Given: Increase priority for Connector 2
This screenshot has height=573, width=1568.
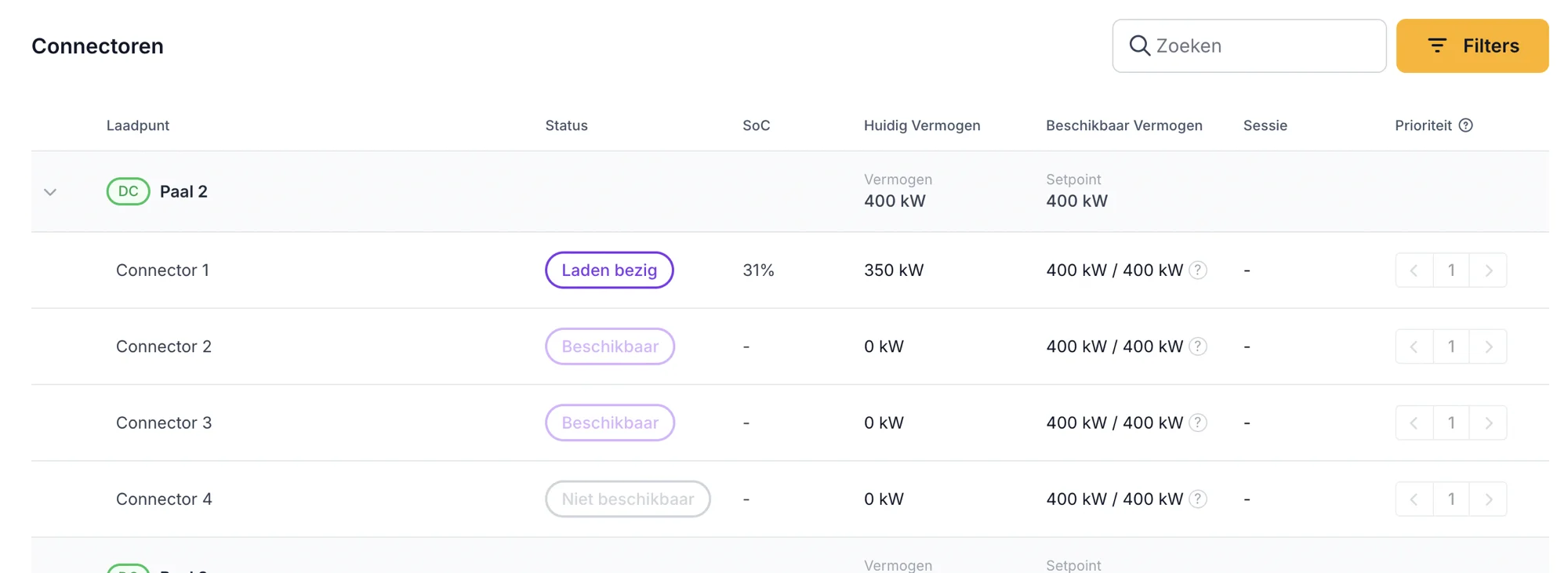Looking at the screenshot, I should click(x=1488, y=346).
